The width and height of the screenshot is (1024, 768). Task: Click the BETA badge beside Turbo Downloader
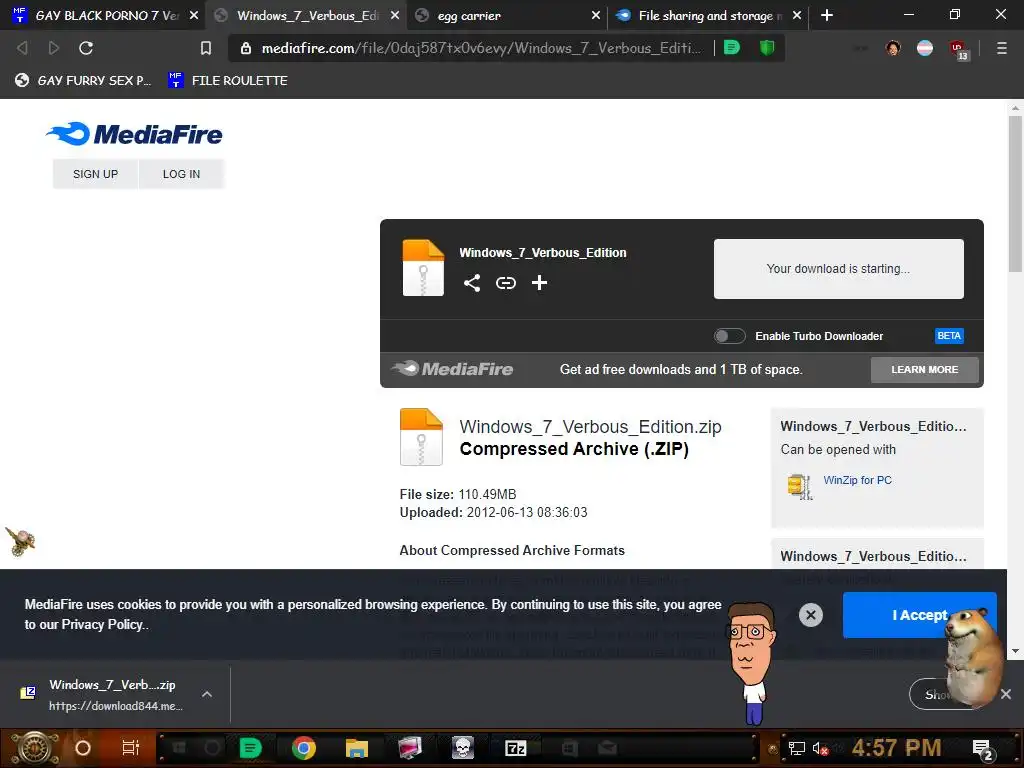click(x=949, y=336)
